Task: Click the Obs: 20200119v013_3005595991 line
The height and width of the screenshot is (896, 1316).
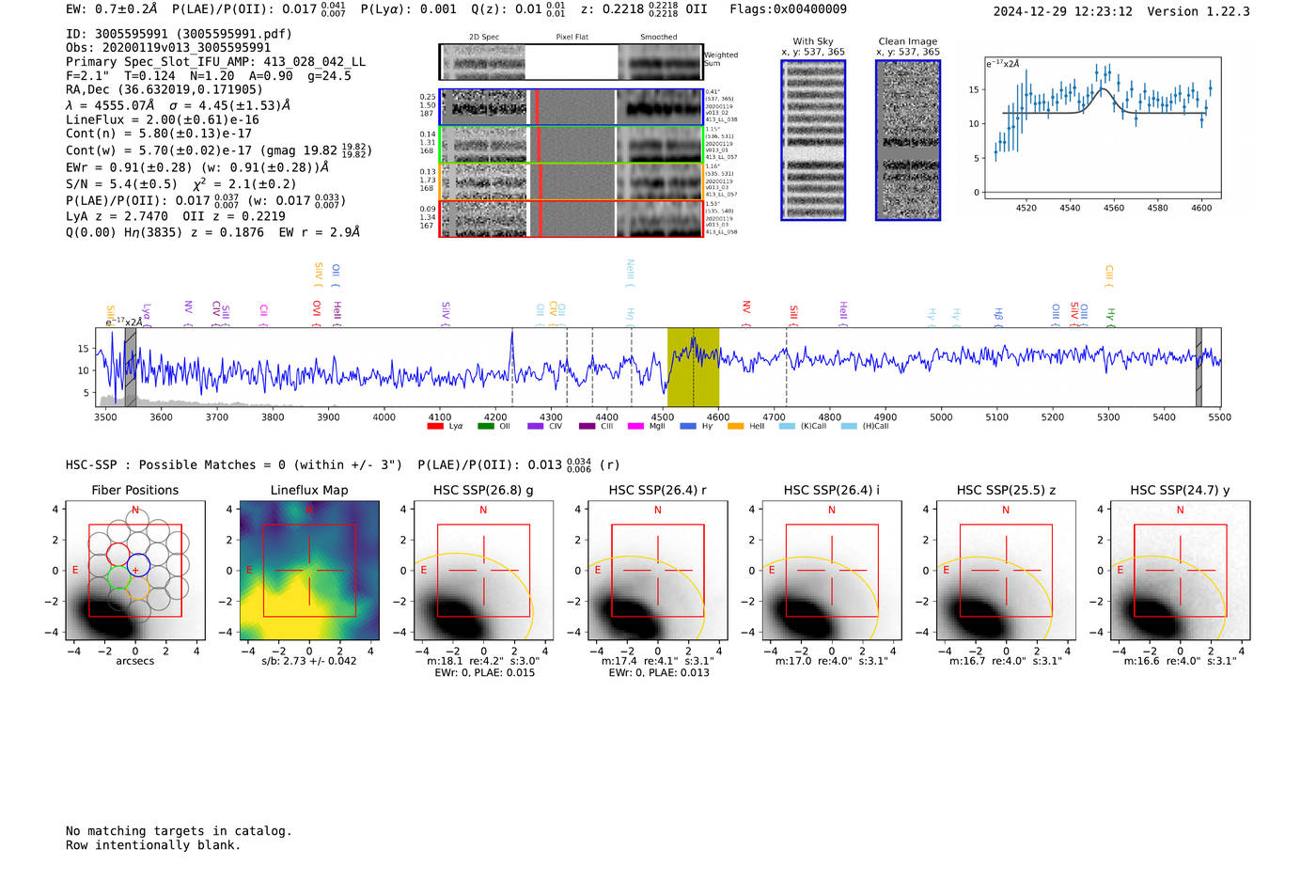Action: pyautogui.click(x=168, y=47)
